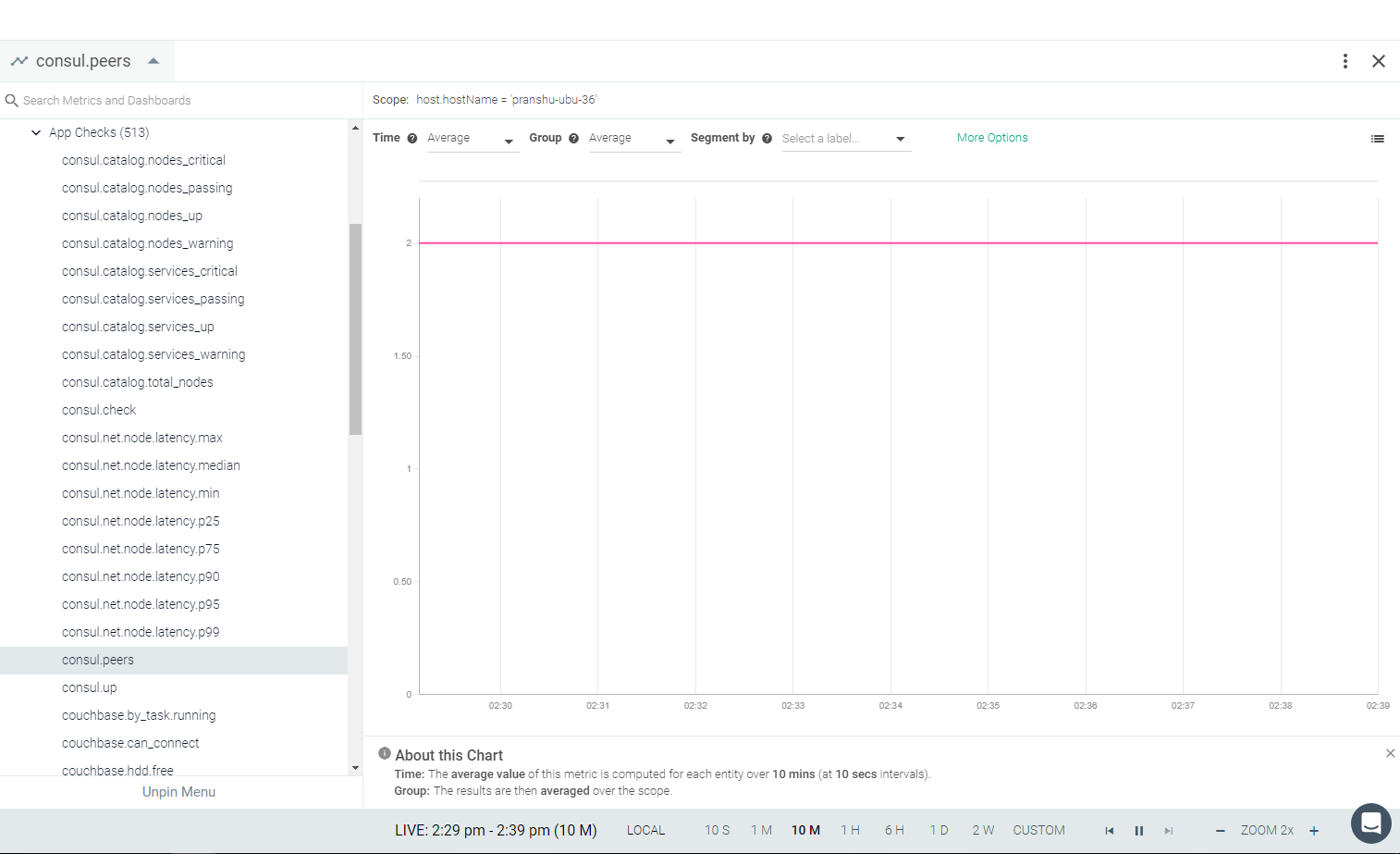
Task: Toggle the chart legend list icon
Action: point(1378,139)
